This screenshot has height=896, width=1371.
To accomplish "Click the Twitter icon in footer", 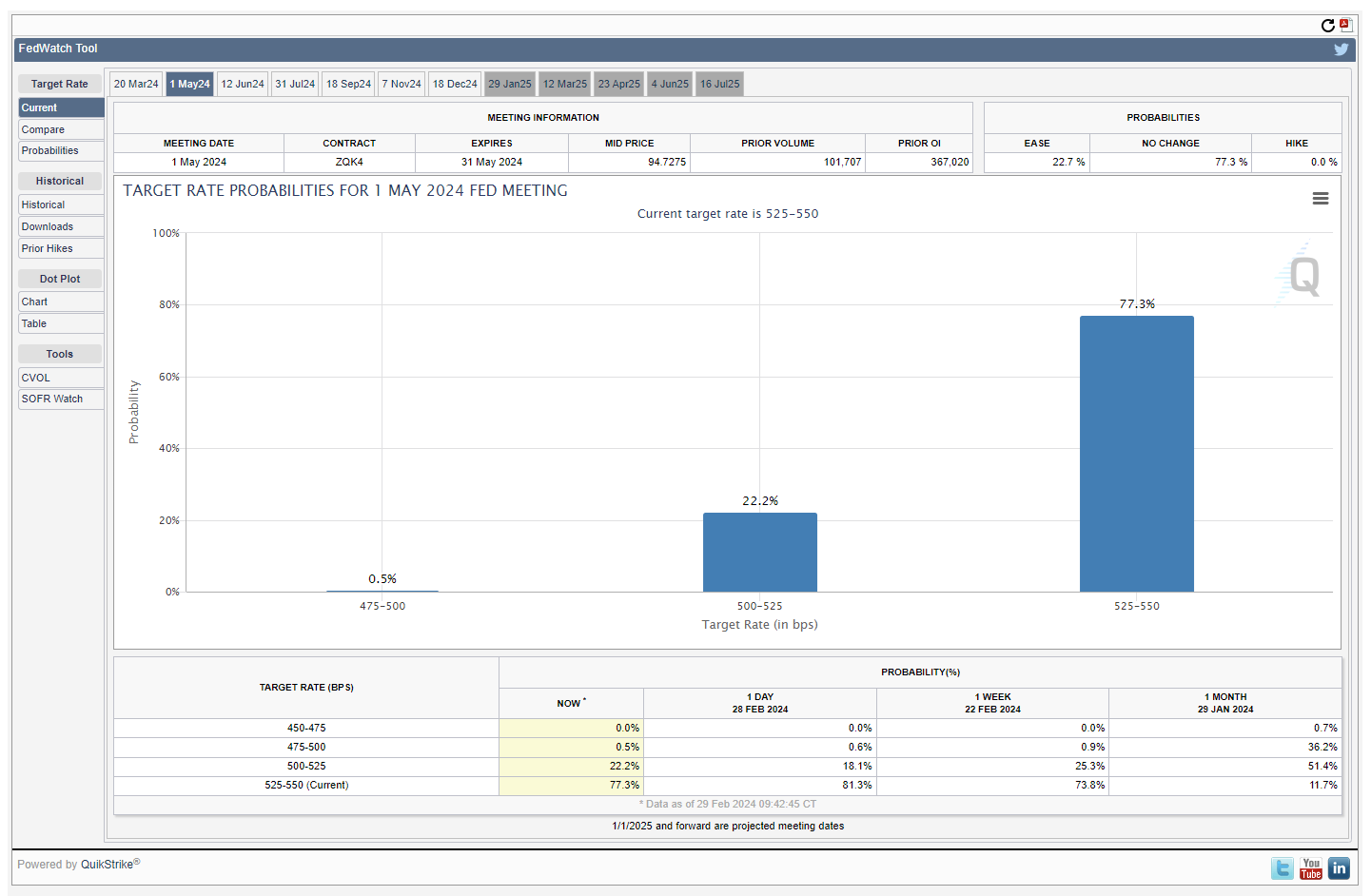I will coord(1282,867).
